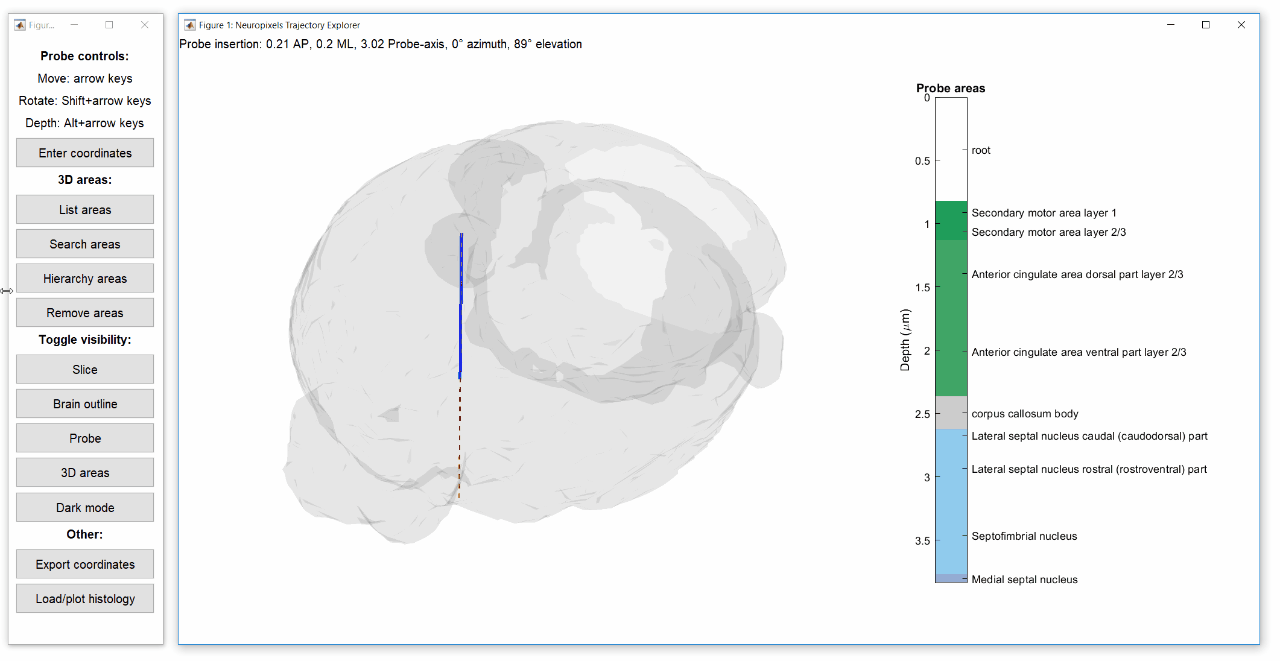
Task: Click the List areas button
Action: tap(84, 209)
